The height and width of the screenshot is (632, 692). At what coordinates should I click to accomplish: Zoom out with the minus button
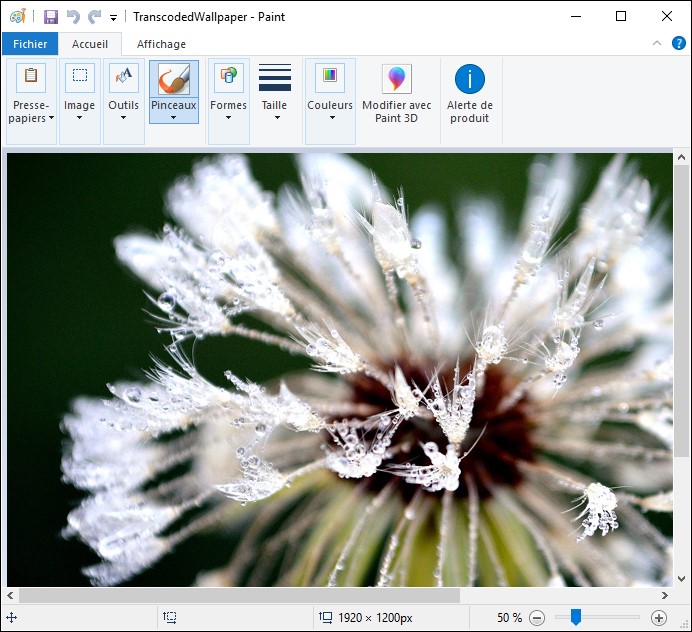[x=537, y=618]
